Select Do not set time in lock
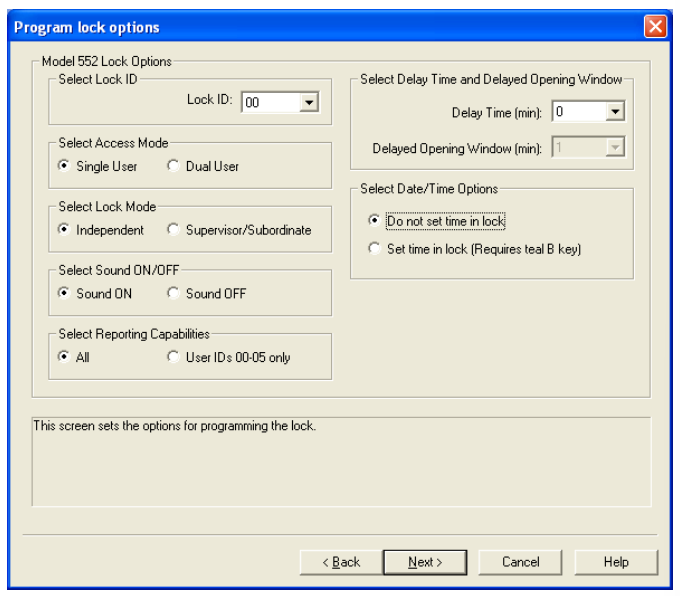This screenshot has width=680, height=596. point(375,221)
